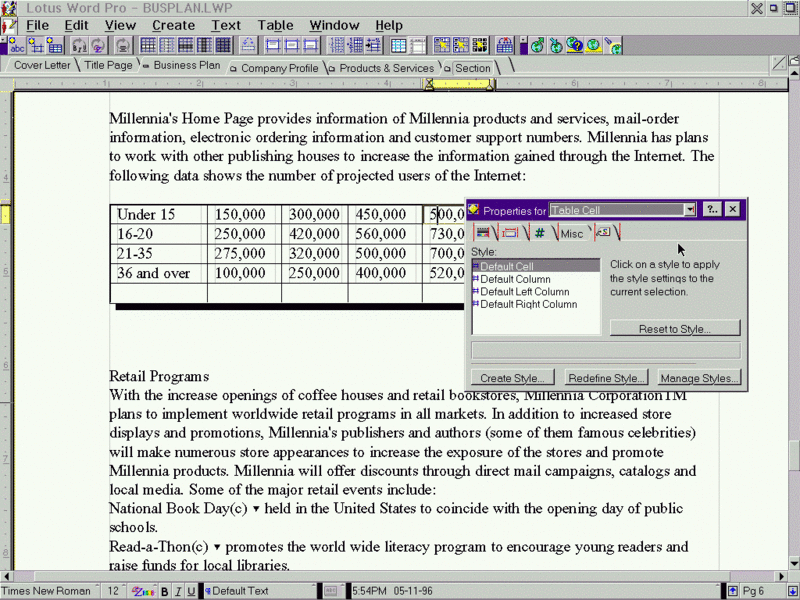Select the Default Cell style
The height and width of the screenshot is (600, 800).
click(536, 266)
